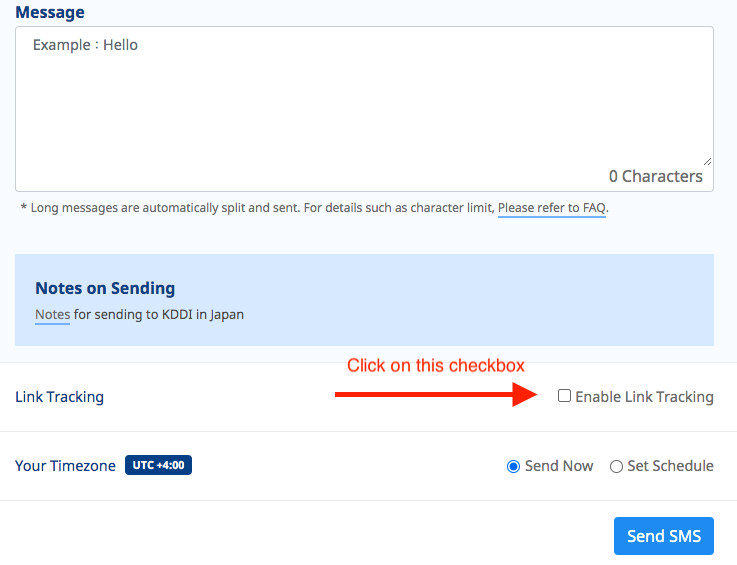Screen dimensions: 737x565
Task: Focus the Message text area
Action: coord(364,109)
